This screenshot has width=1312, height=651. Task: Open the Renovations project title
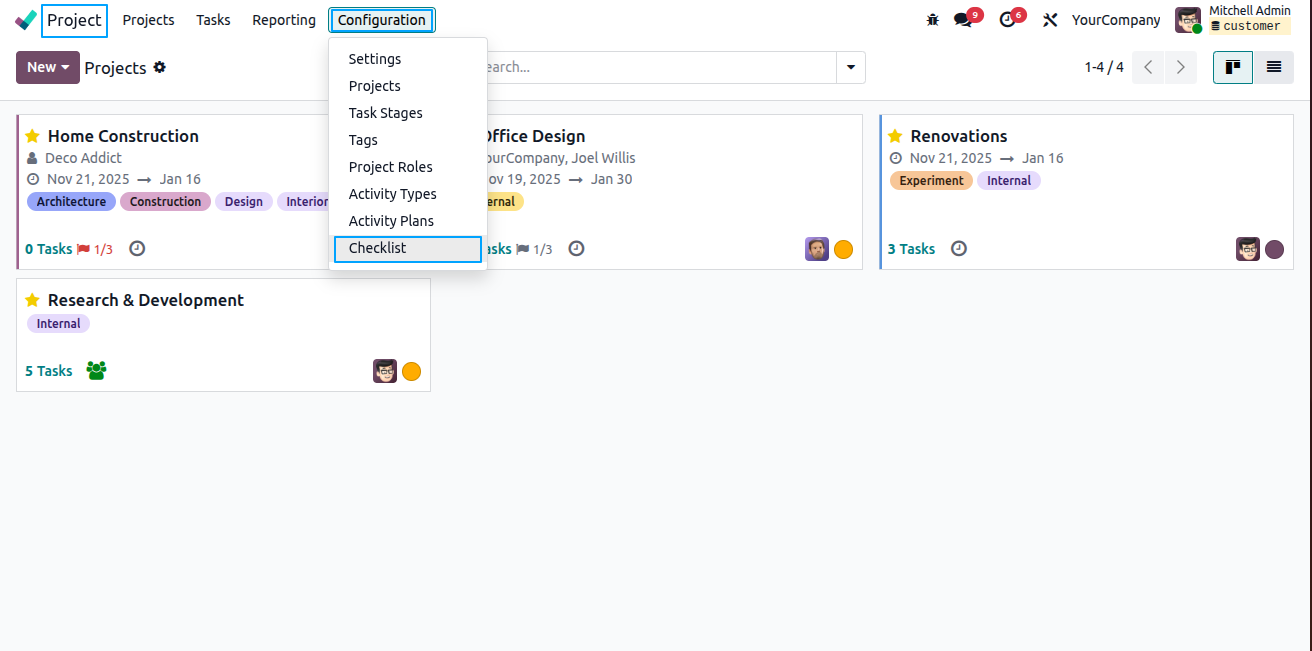click(x=958, y=136)
